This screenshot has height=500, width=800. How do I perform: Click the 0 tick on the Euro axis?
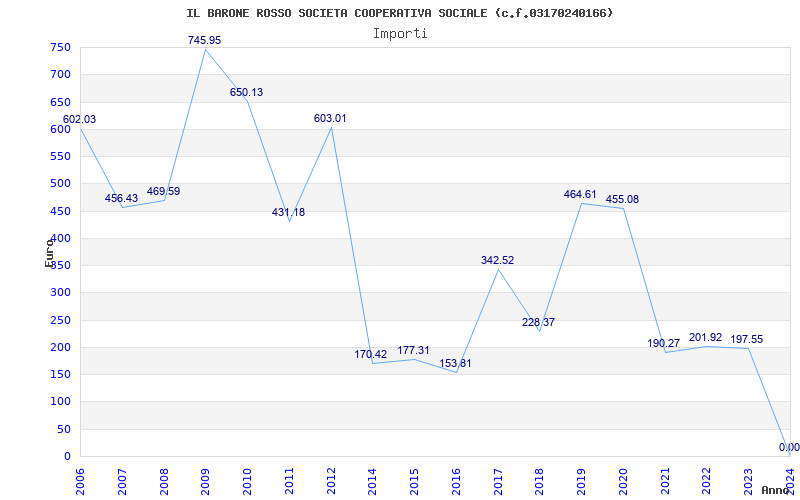point(67,457)
